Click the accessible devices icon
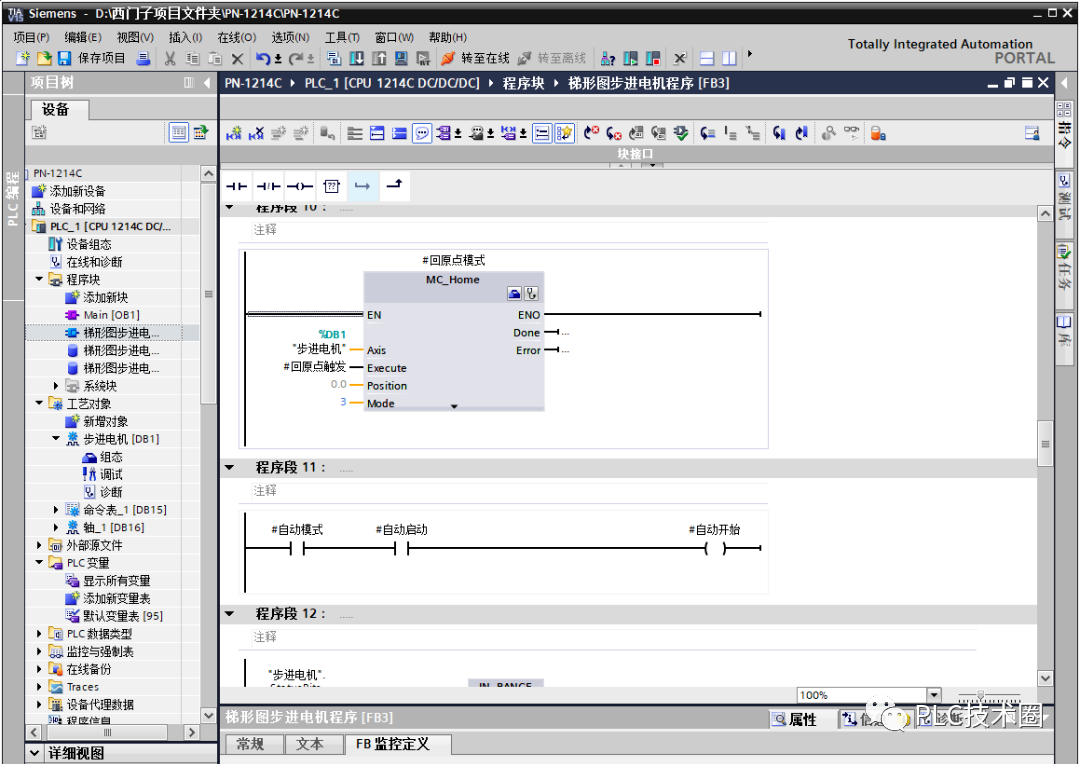Image resolution: width=1080 pixels, height=764 pixels. pyautogui.click(x=608, y=59)
